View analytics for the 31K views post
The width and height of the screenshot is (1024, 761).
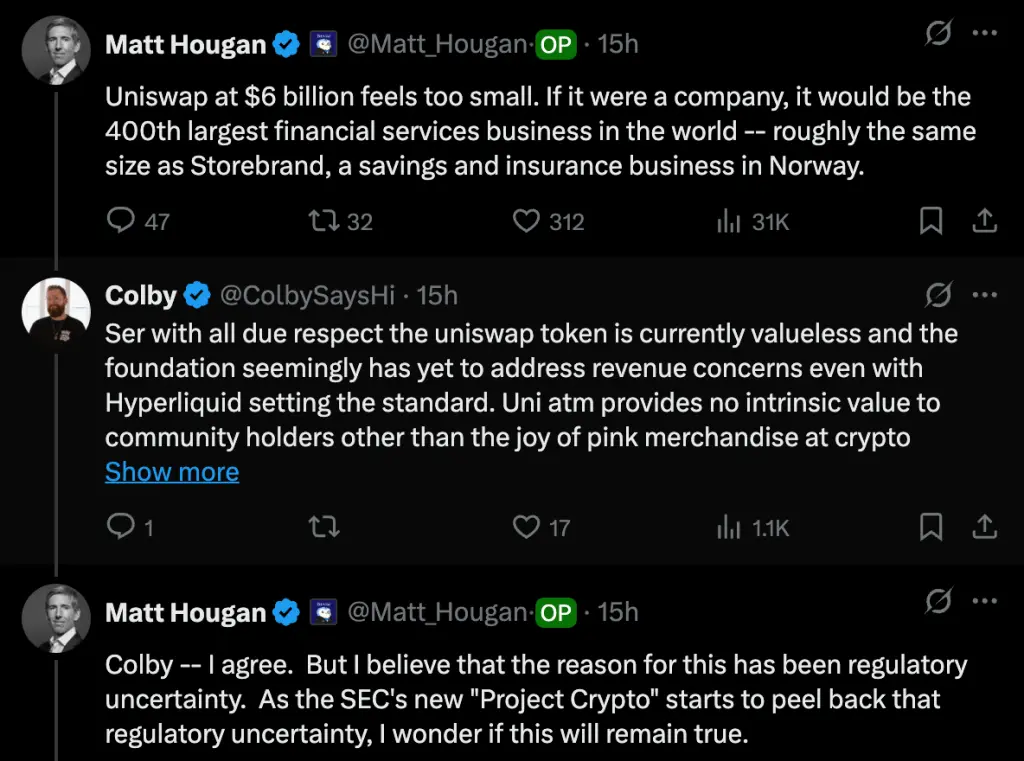(728, 221)
